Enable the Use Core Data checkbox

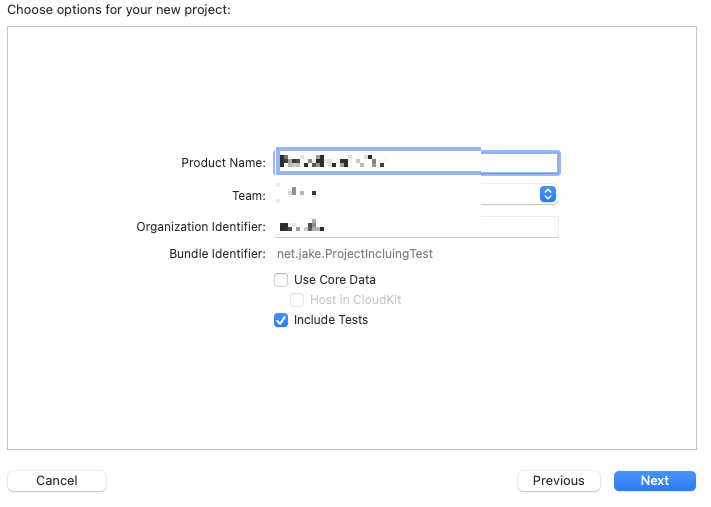point(281,280)
